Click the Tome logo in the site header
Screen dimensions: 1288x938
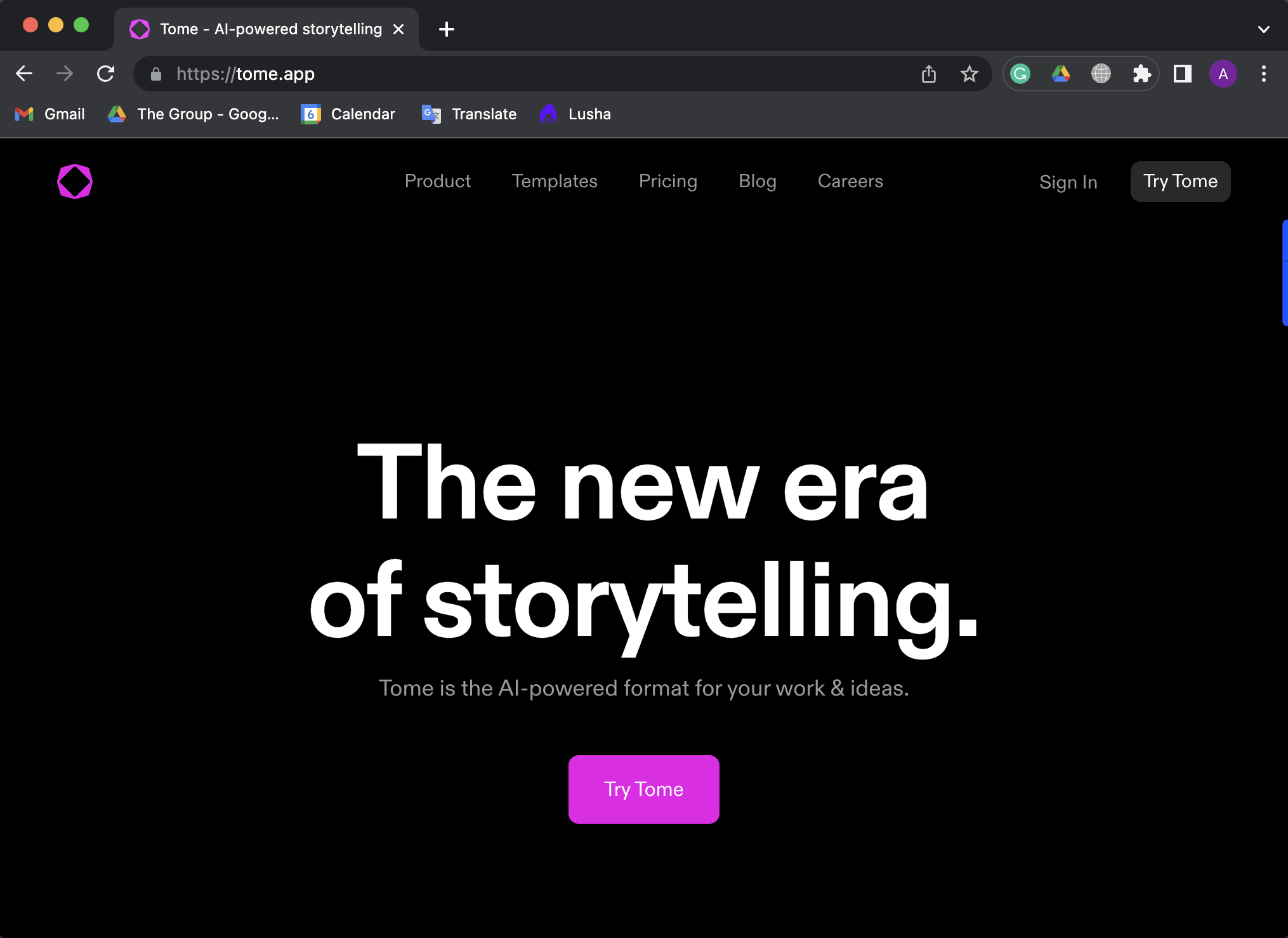(x=75, y=182)
